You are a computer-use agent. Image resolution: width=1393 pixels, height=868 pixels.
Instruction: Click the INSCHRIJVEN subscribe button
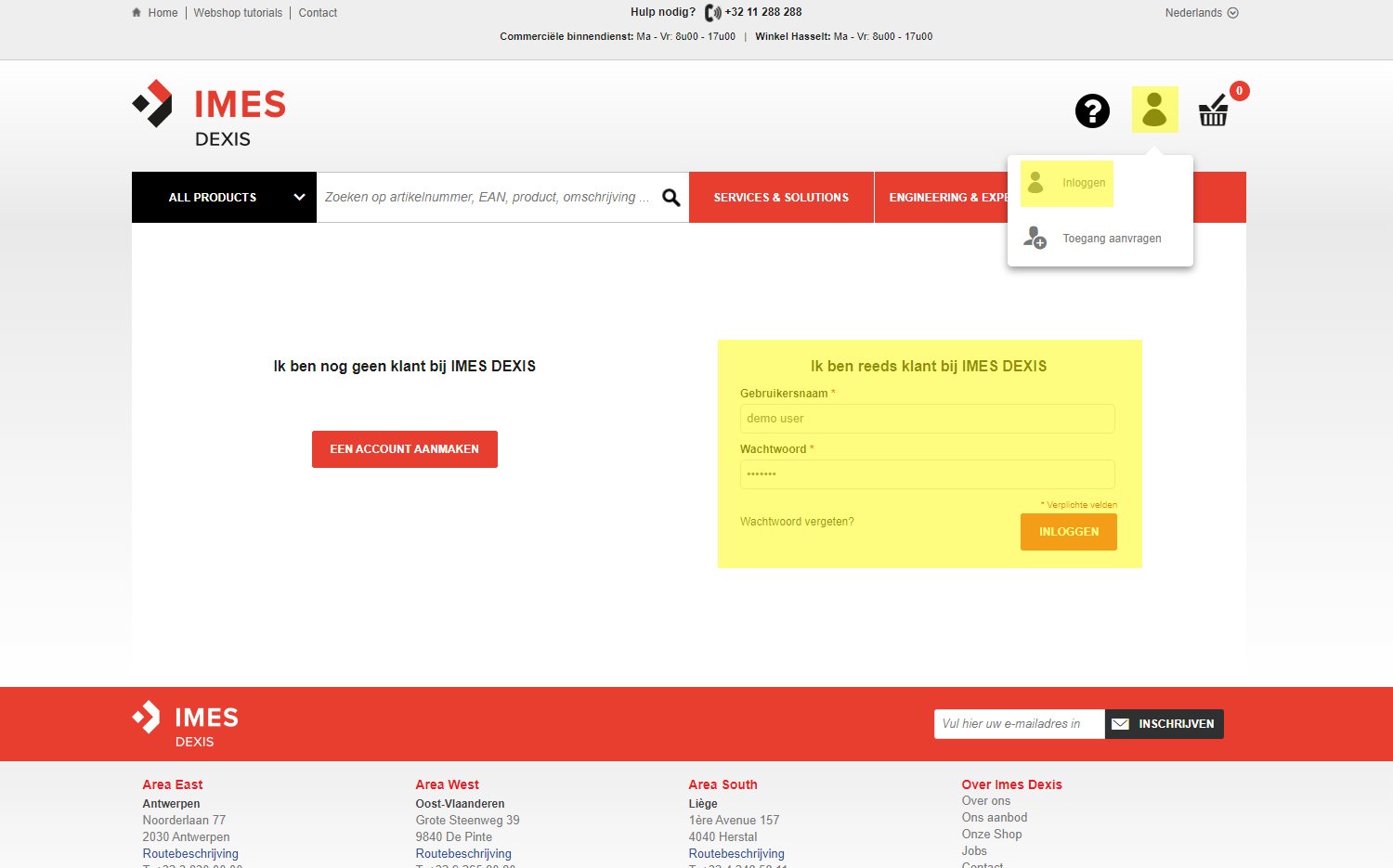pos(1165,724)
